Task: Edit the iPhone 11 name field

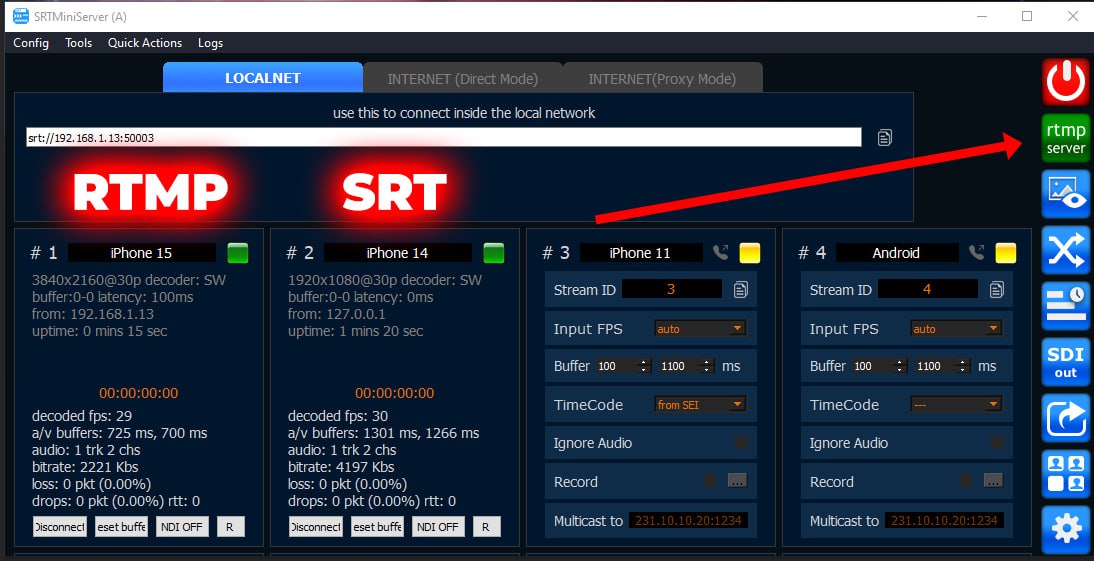Action: click(x=640, y=253)
